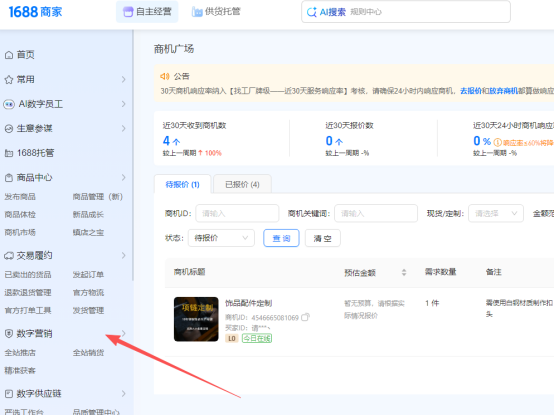Open 官方物流 link

click(x=88, y=292)
